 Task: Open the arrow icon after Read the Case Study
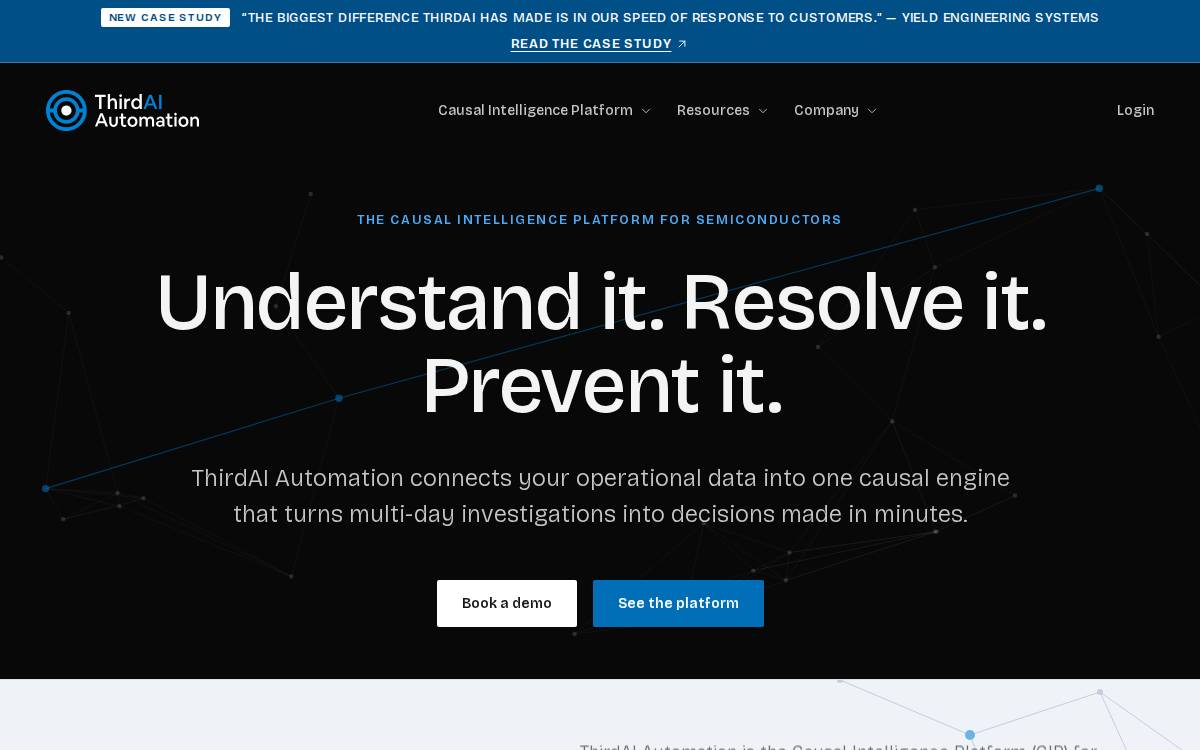682,44
